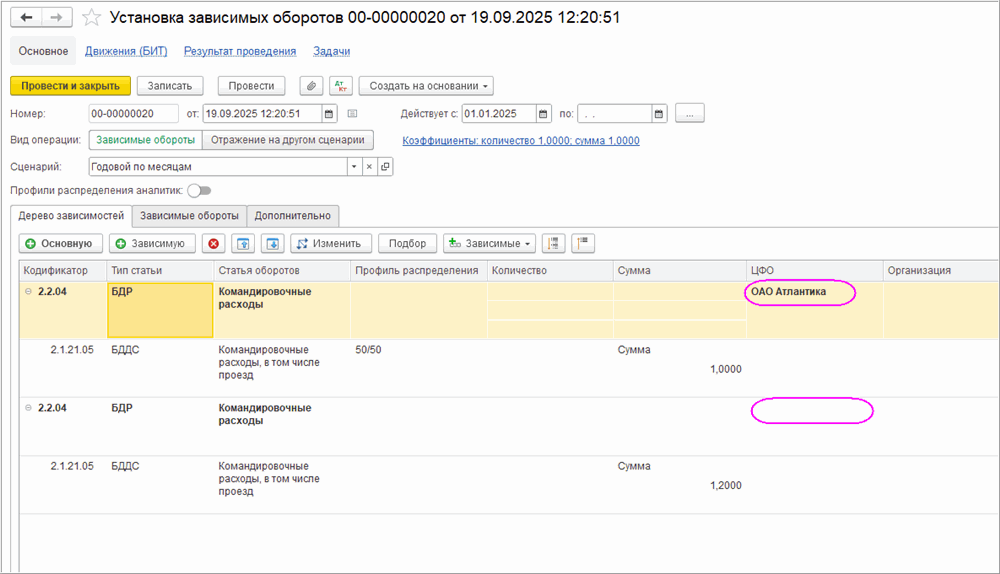Open the Коэффициенты количество/сумма link
Viewport: 1000px width, 574px height.
[520, 140]
